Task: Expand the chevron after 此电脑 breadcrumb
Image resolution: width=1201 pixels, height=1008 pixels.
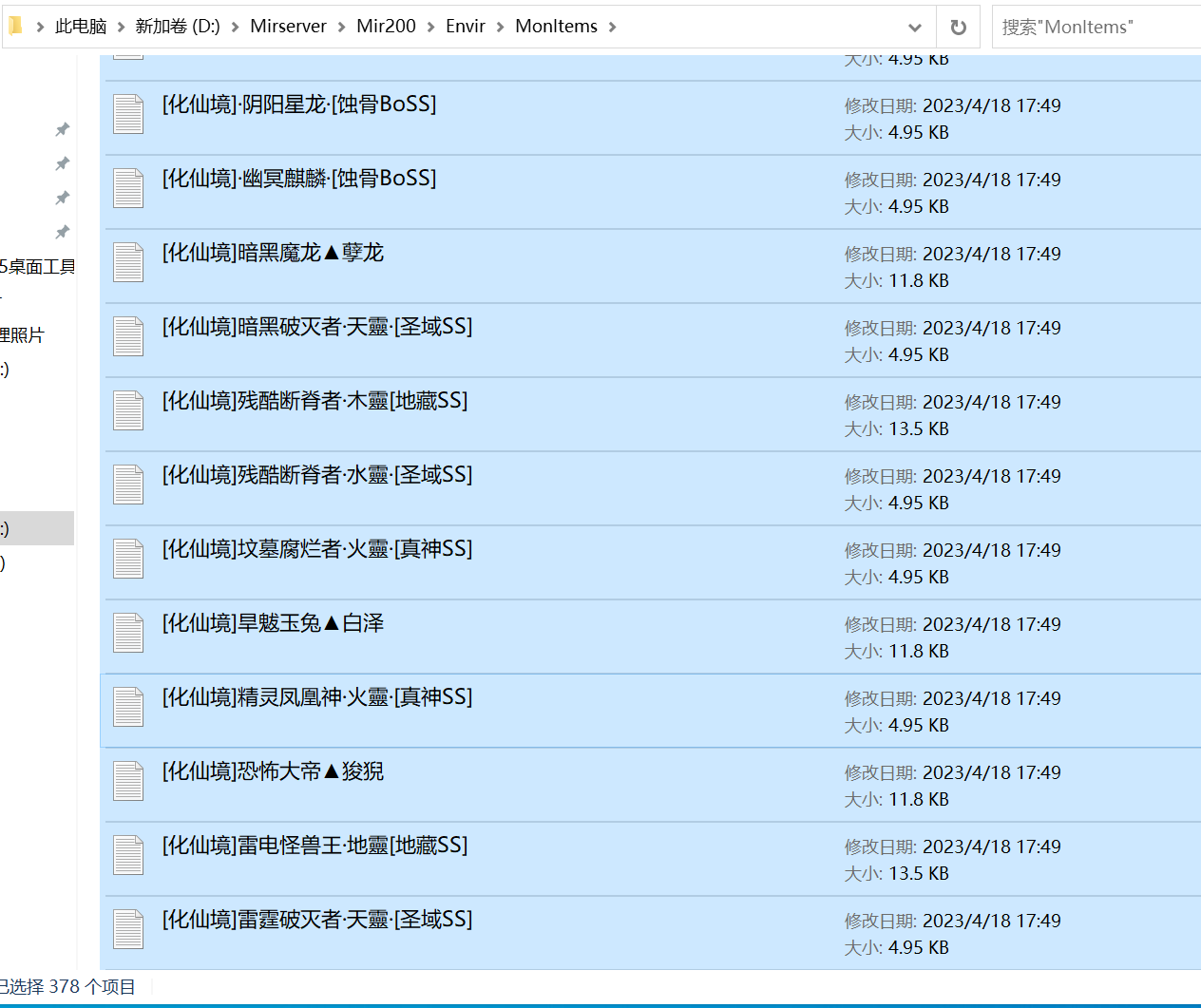Action: coord(121,28)
